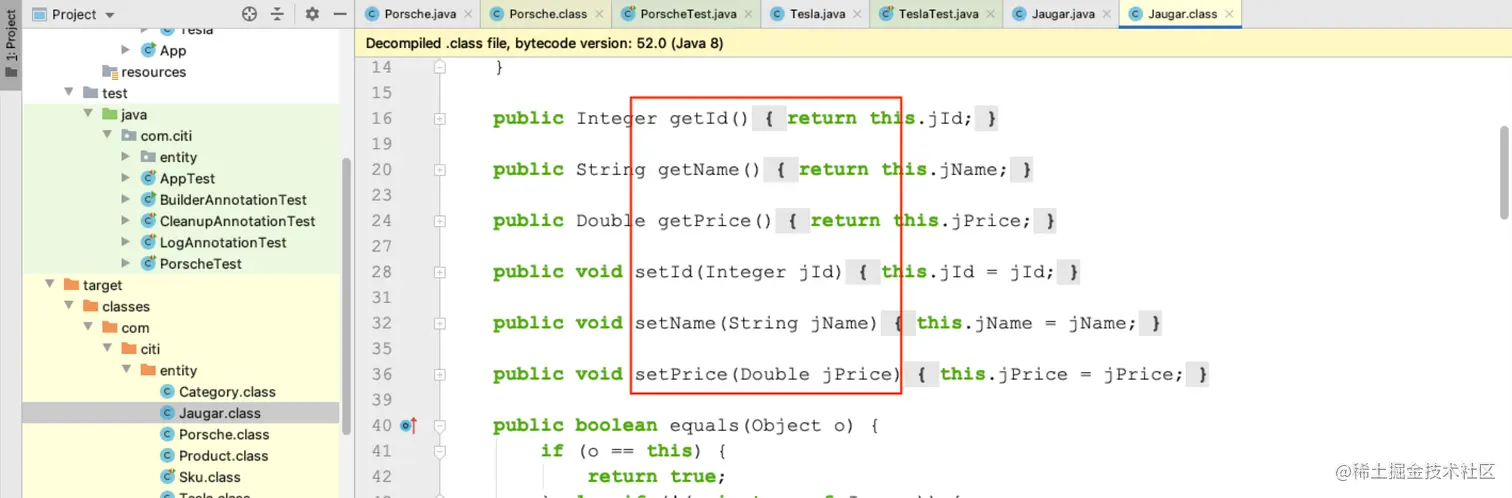The image size is (1512, 498).
Task: Select PorscheTest in the project tree
Action: click(200, 264)
